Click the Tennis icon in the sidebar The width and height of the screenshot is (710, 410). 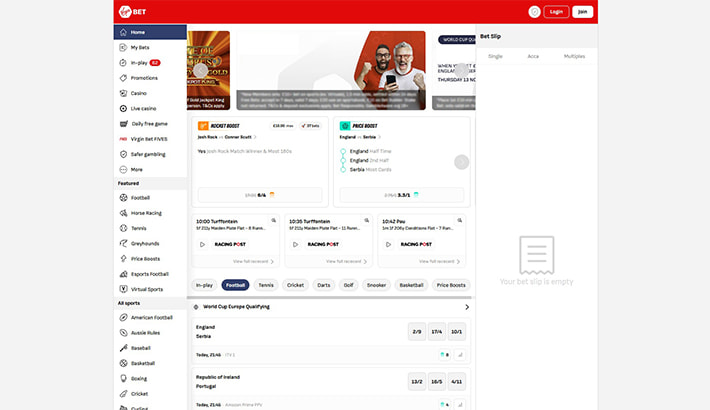pyautogui.click(x=123, y=228)
